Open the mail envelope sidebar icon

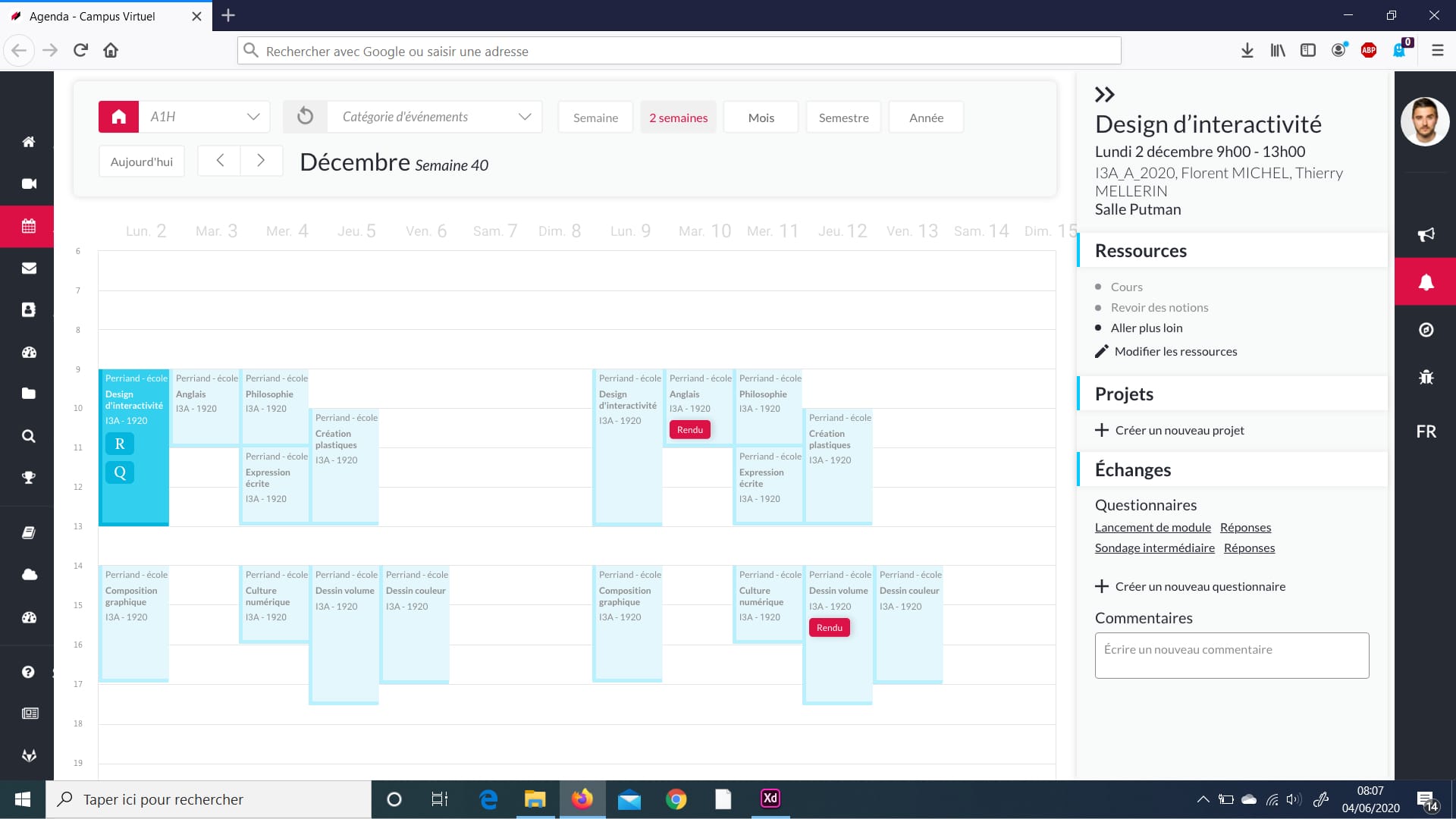[28, 268]
